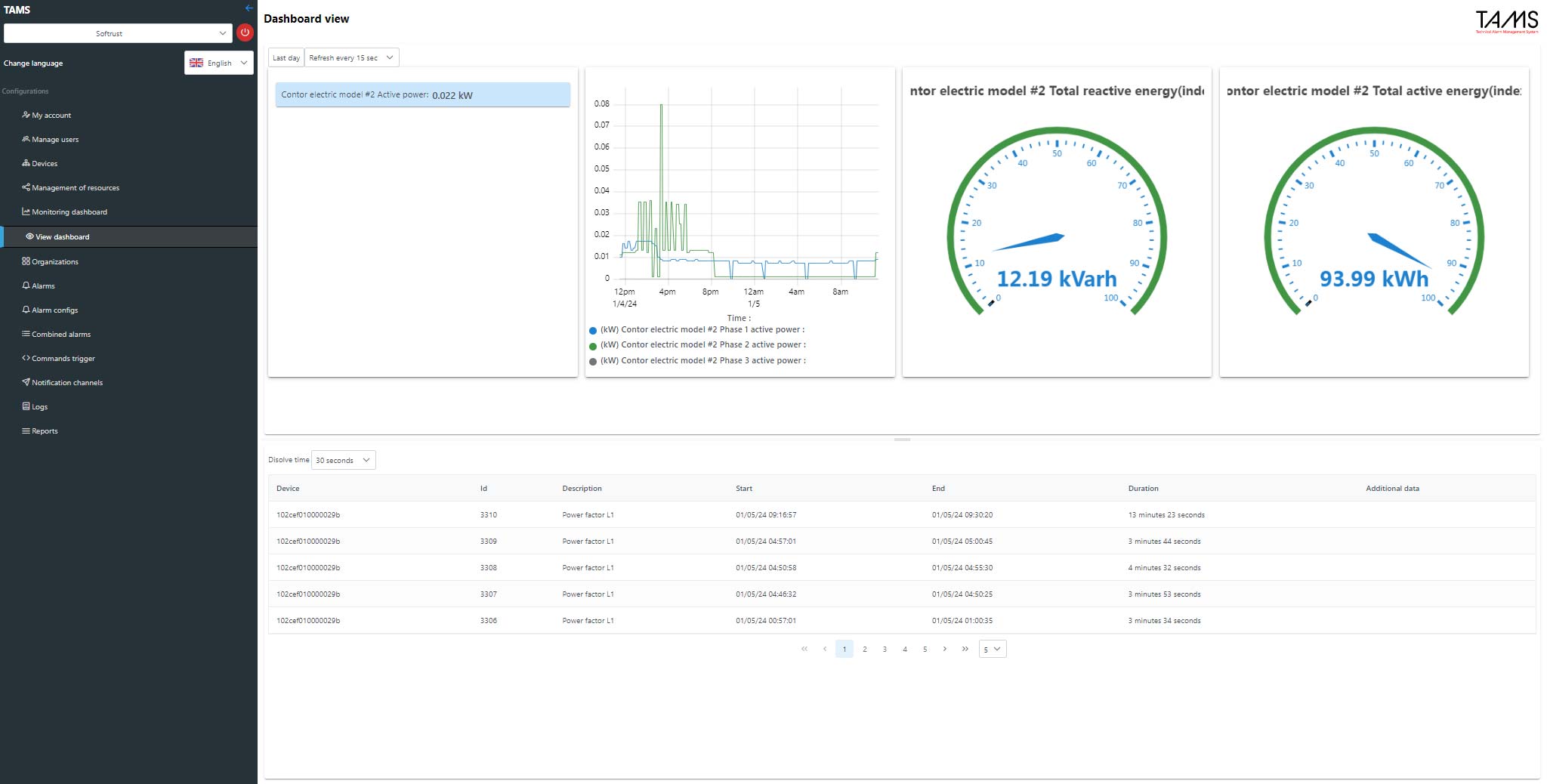This screenshot has width=1547, height=784.
Task: Toggle Phase 1 active power legend series
Action: (696, 330)
